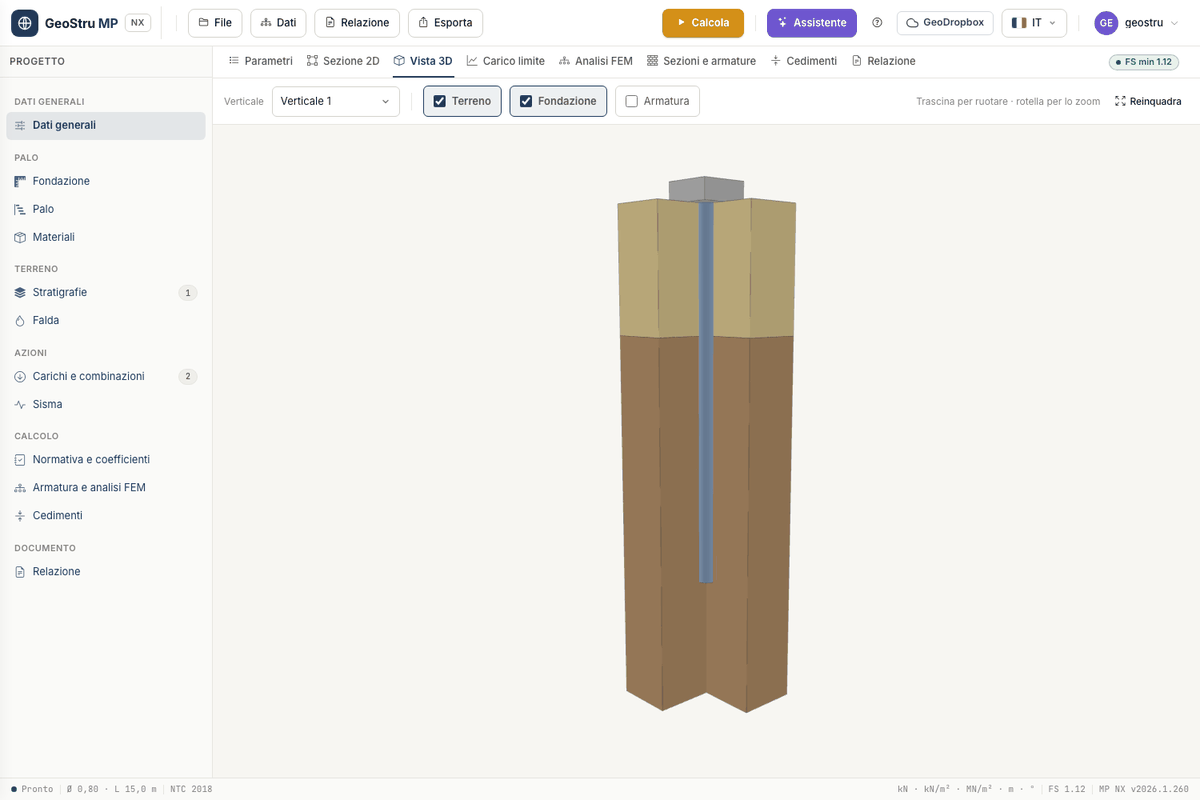Click the Cedimenti icon in sidebar
Viewport: 1200px width, 800px height.
tap(20, 516)
